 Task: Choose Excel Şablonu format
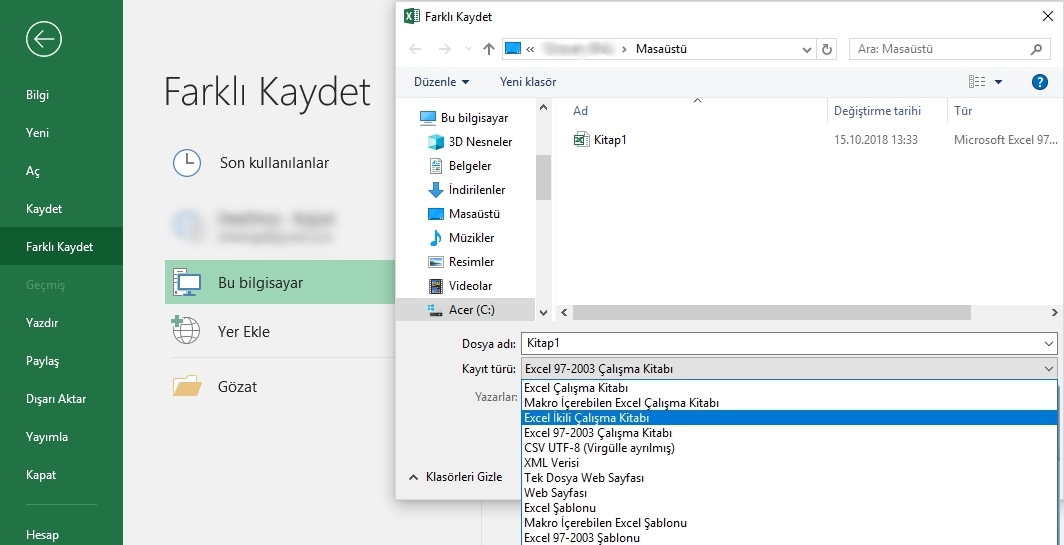click(x=789, y=508)
